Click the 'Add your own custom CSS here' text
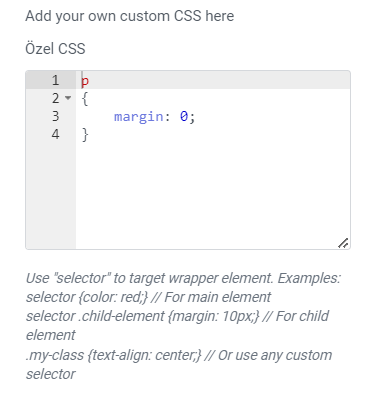The height and width of the screenshot is (403, 372). [130, 16]
